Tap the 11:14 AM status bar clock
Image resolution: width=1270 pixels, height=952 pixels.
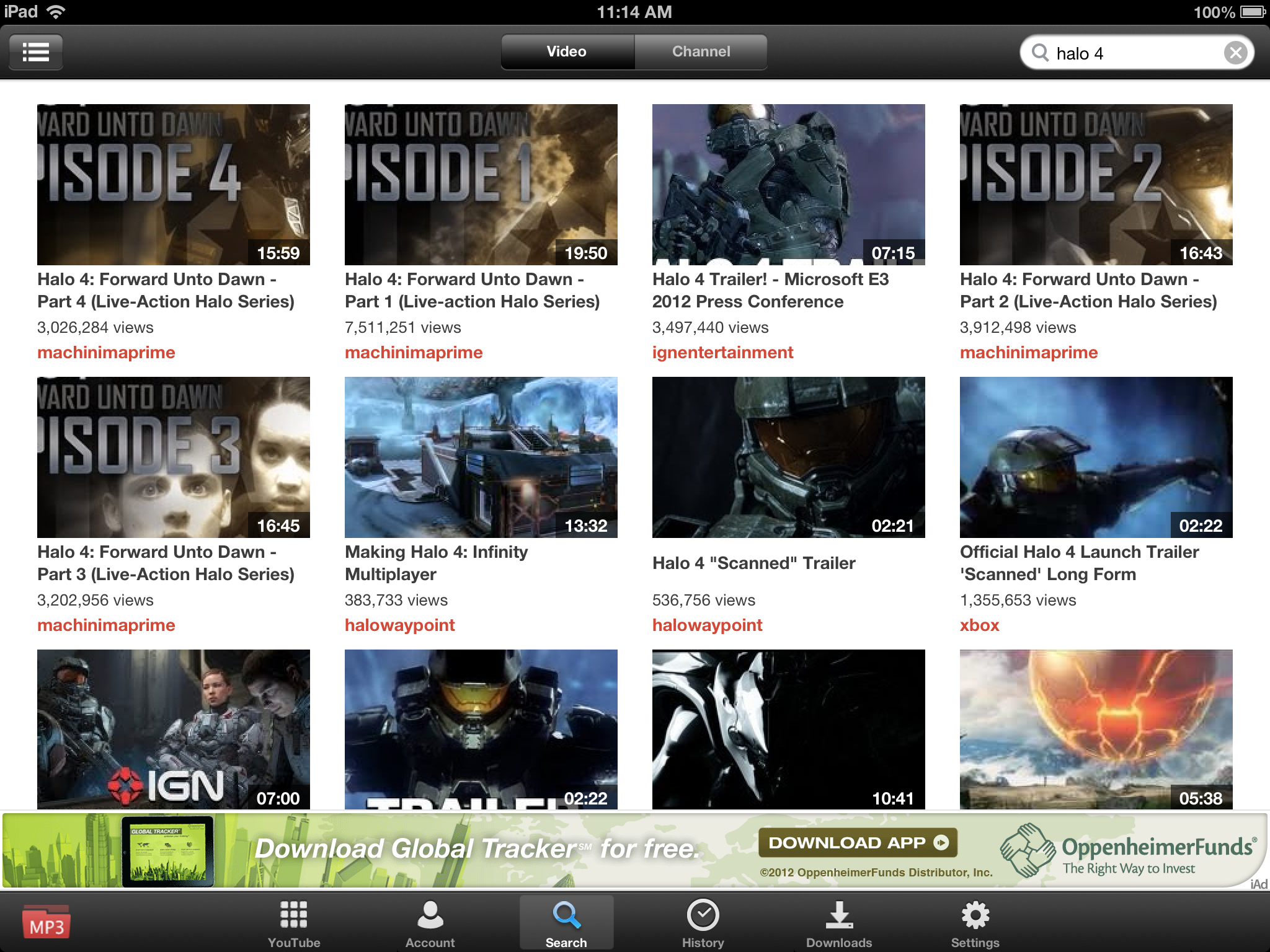click(x=634, y=12)
